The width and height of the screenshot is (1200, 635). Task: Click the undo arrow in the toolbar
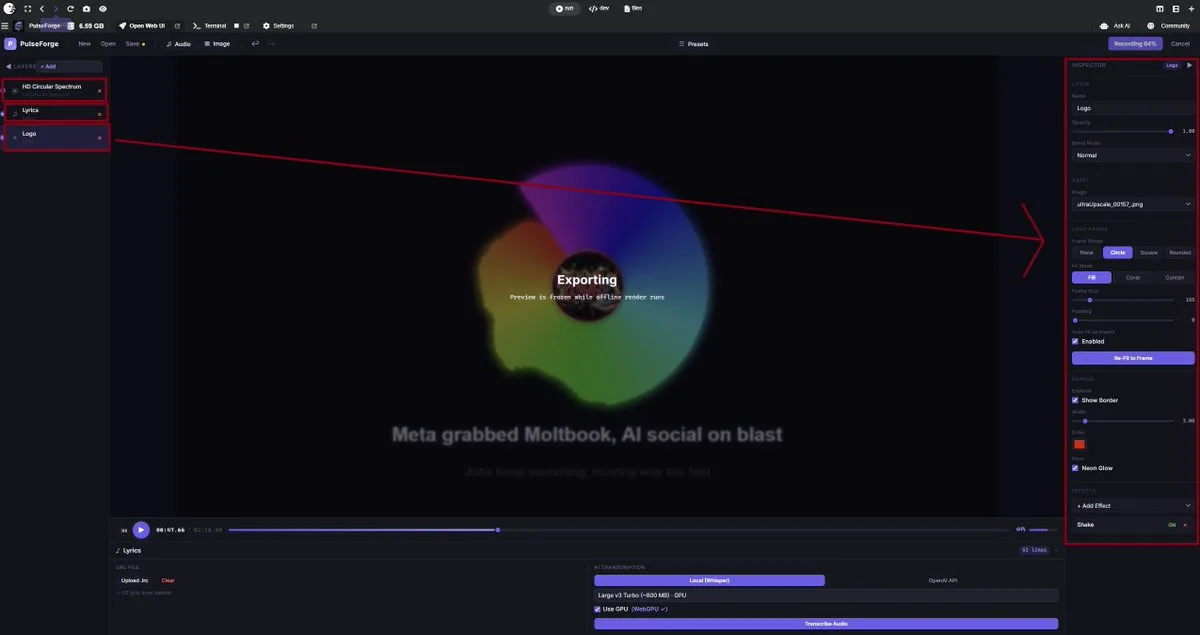click(256, 44)
